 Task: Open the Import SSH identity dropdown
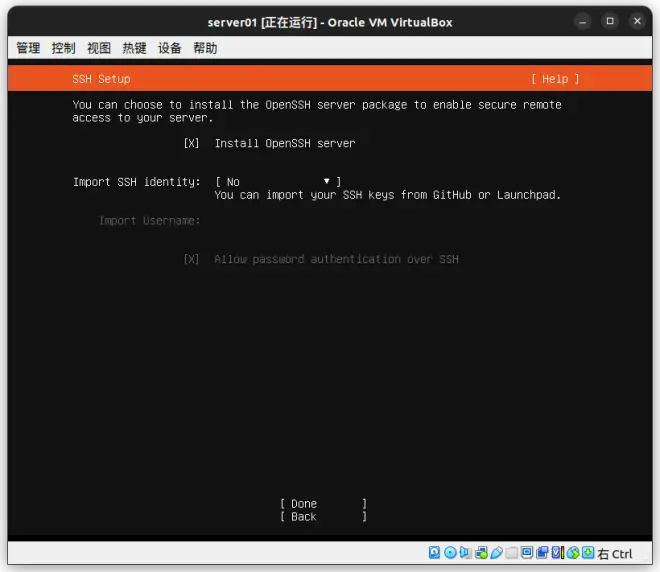(278, 182)
